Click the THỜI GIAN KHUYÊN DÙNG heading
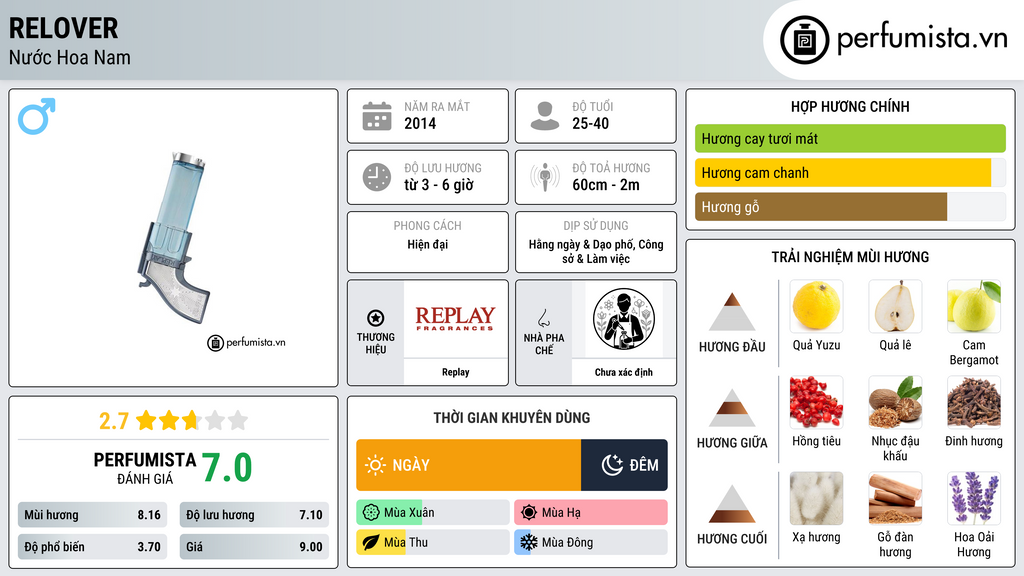1024x576 pixels. point(512,418)
